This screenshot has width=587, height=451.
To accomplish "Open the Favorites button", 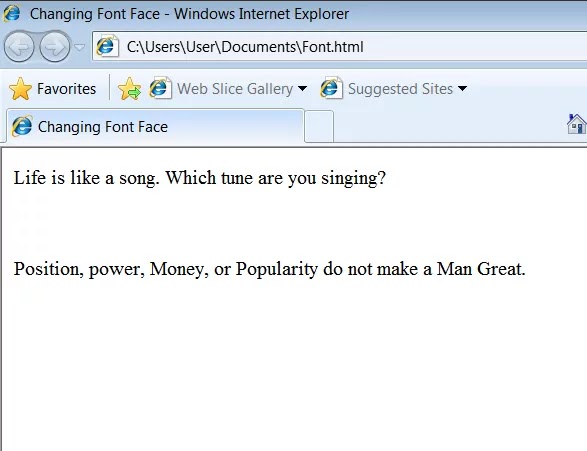I will coord(53,89).
